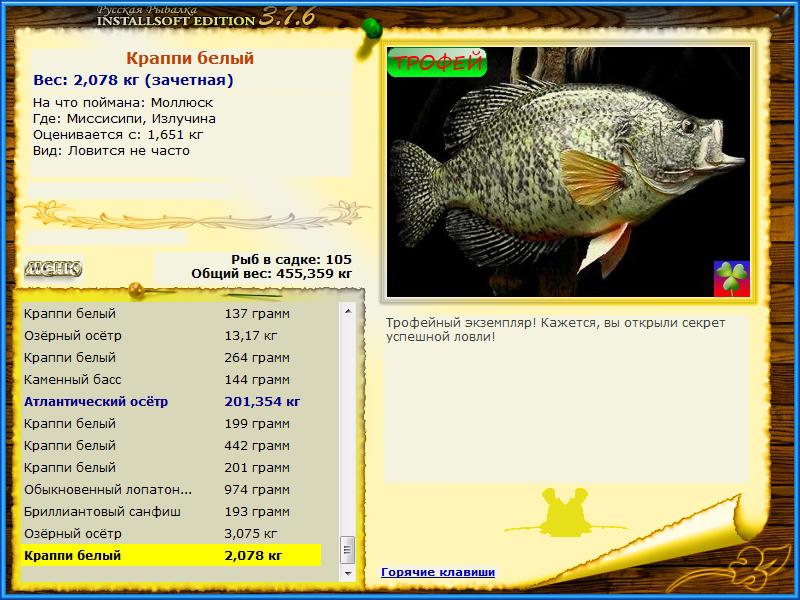The image size is (800, 600).
Task: Click the Трофейный экземпляр message text
Action: (x=555, y=330)
